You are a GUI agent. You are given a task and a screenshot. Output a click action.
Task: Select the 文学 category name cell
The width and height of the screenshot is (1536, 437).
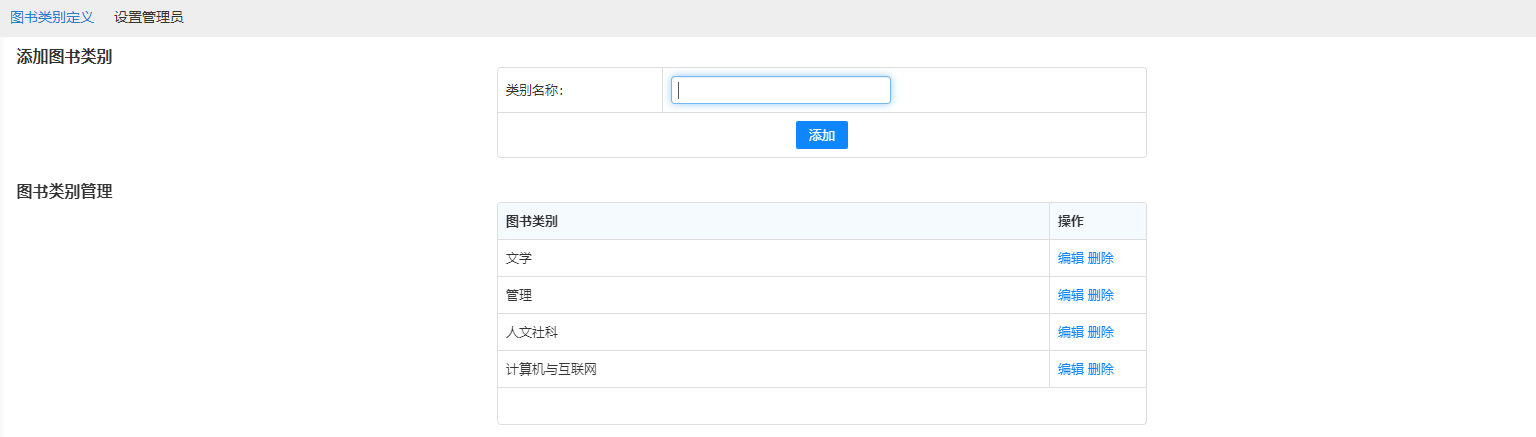(519, 258)
